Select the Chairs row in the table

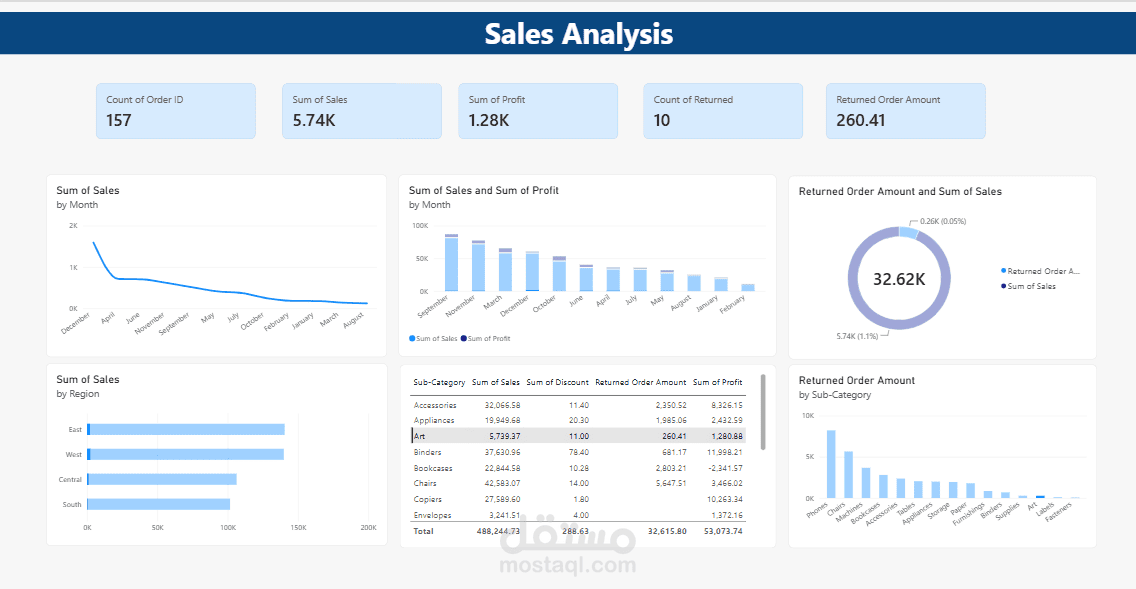click(x=578, y=483)
